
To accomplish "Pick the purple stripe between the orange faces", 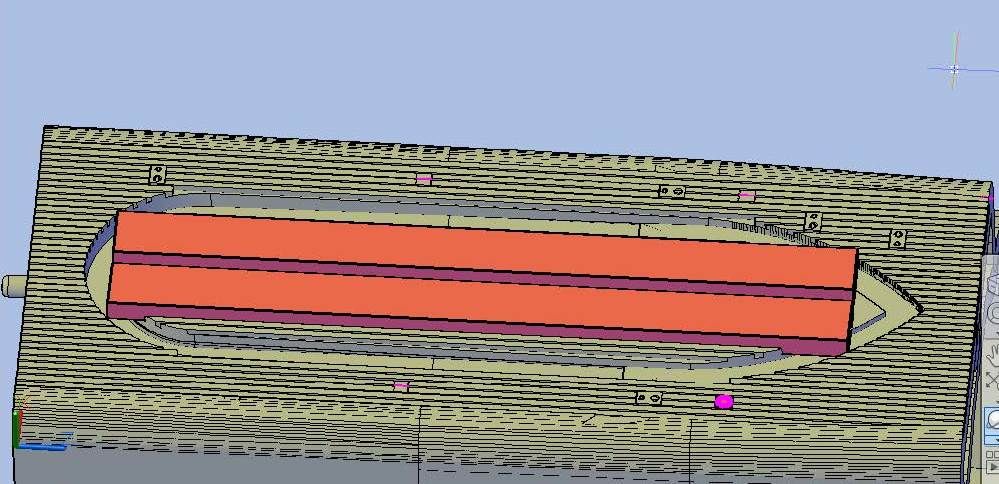I will tap(480, 268).
